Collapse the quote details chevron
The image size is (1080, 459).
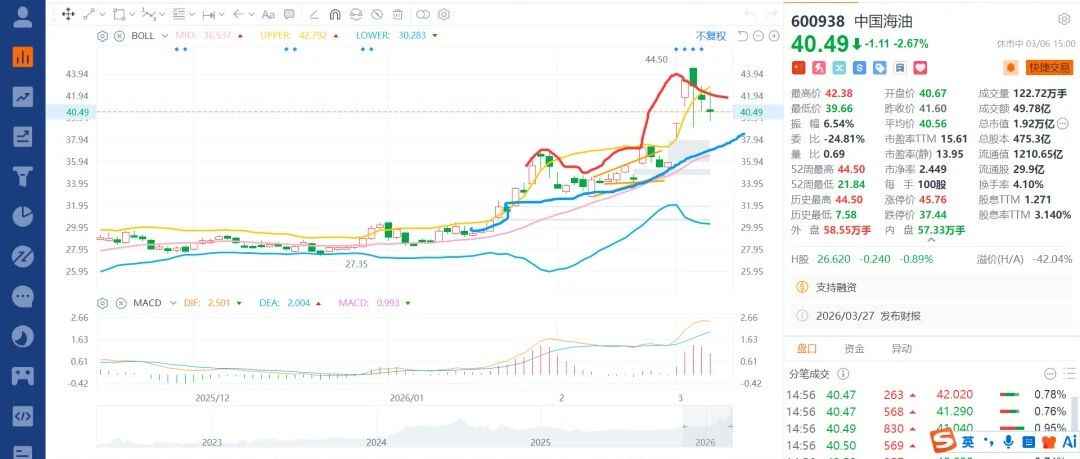click(932, 241)
